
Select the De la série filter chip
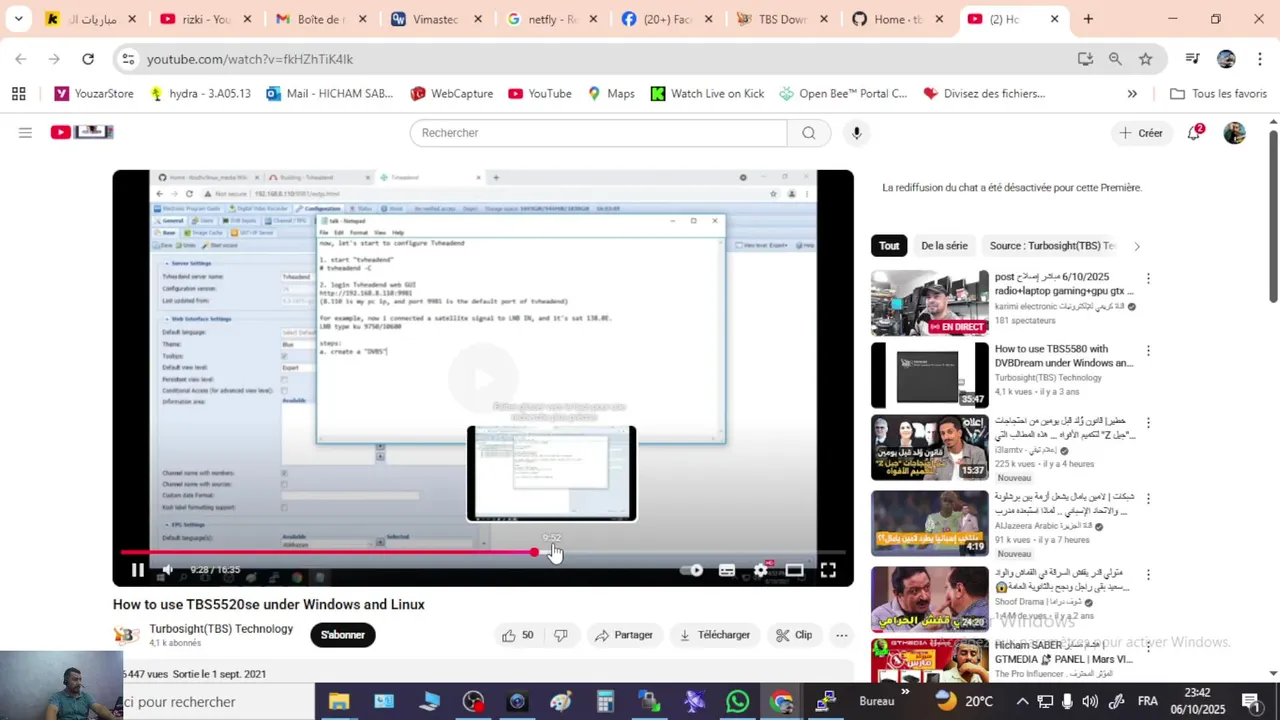[x=944, y=246]
